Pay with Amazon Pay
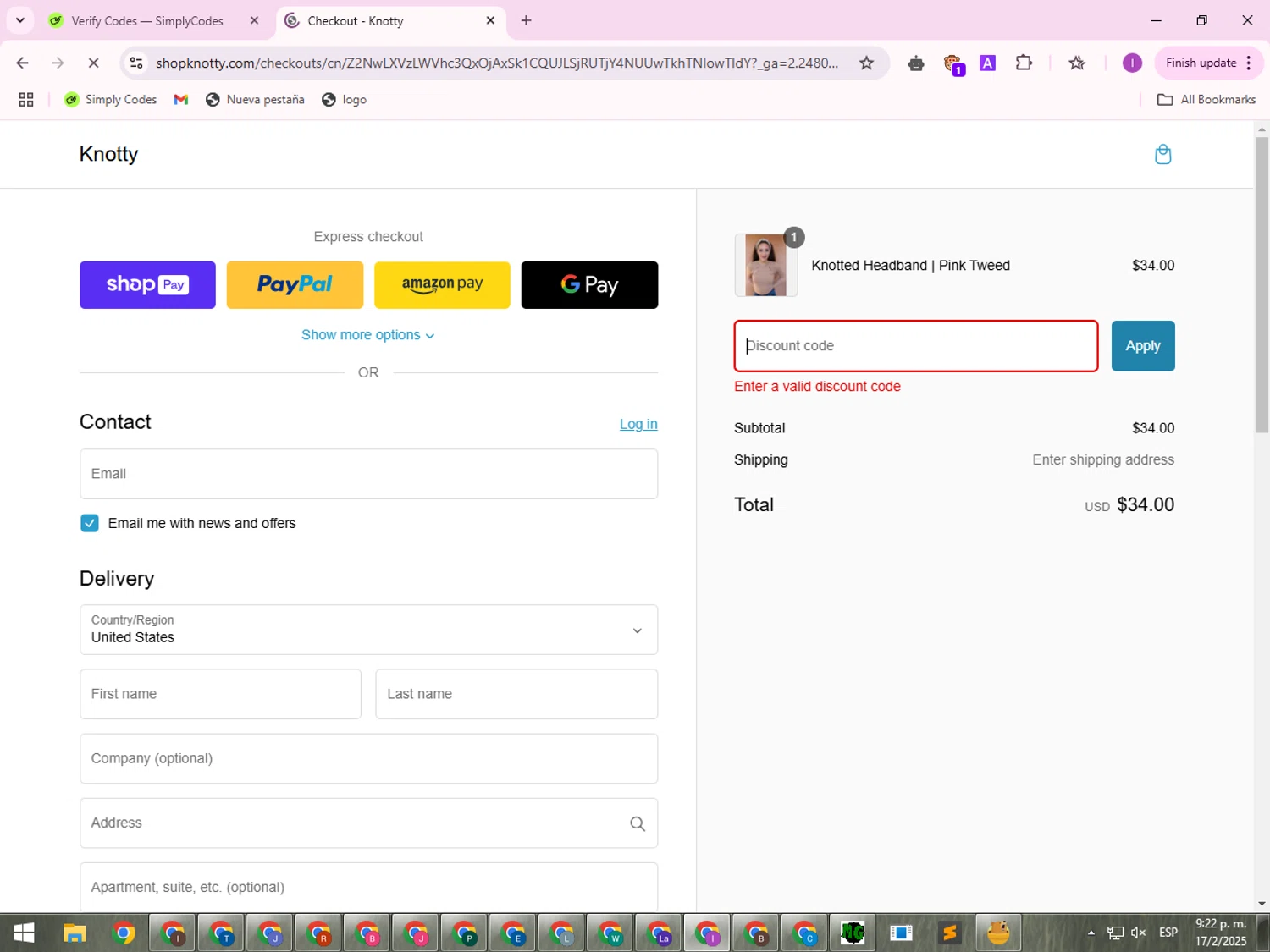The height and width of the screenshot is (952, 1270). coord(442,285)
